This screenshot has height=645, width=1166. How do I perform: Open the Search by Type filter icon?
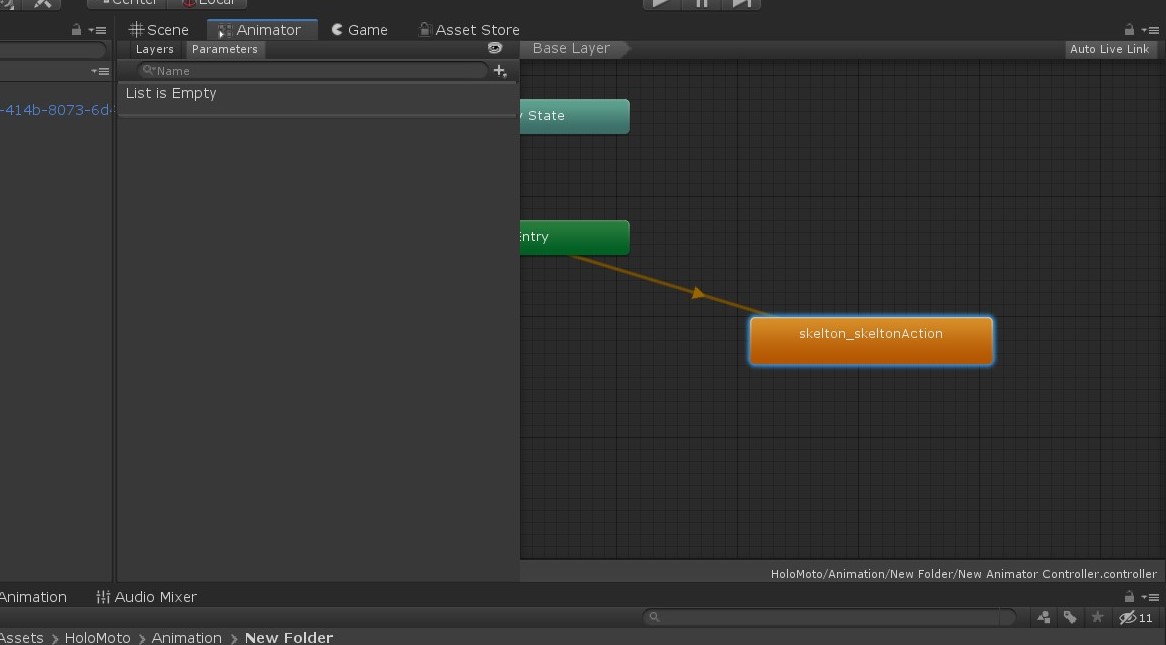[x=1043, y=617]
